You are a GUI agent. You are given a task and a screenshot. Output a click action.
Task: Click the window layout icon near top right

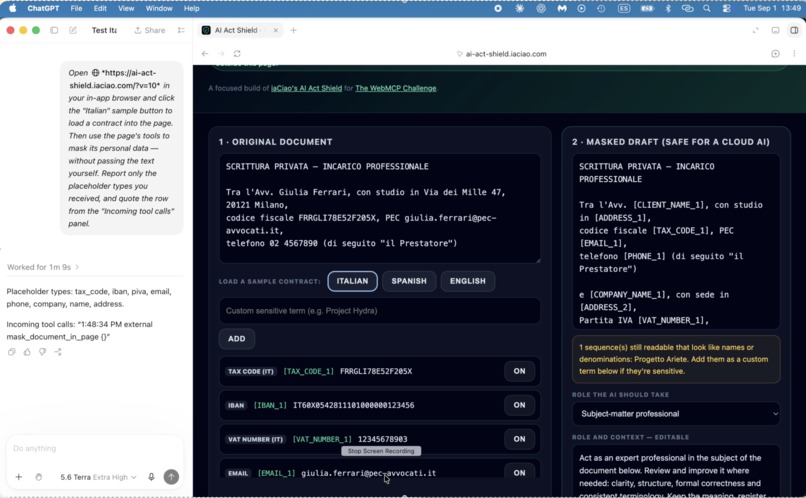point(775,30)
